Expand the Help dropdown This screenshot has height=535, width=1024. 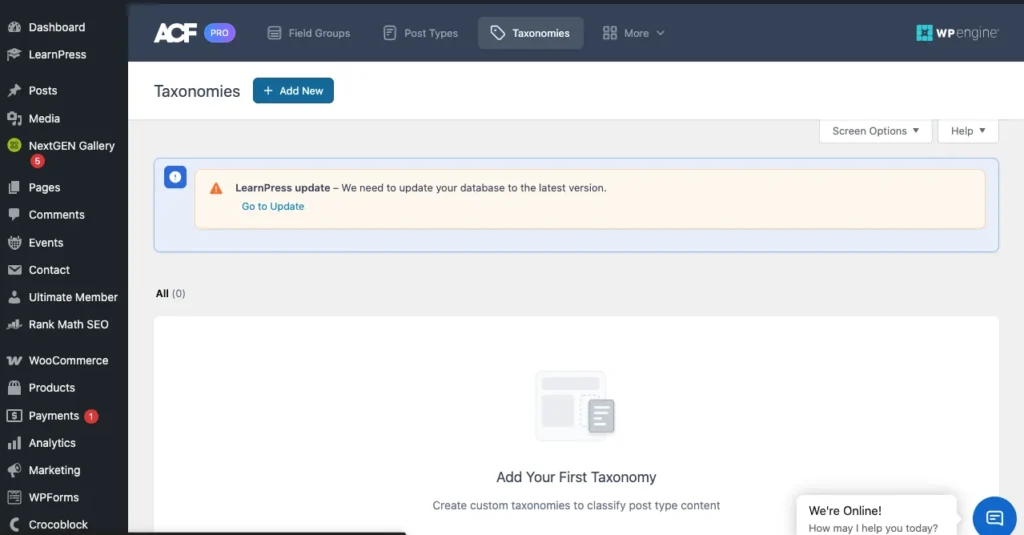[x=968, y=131]
